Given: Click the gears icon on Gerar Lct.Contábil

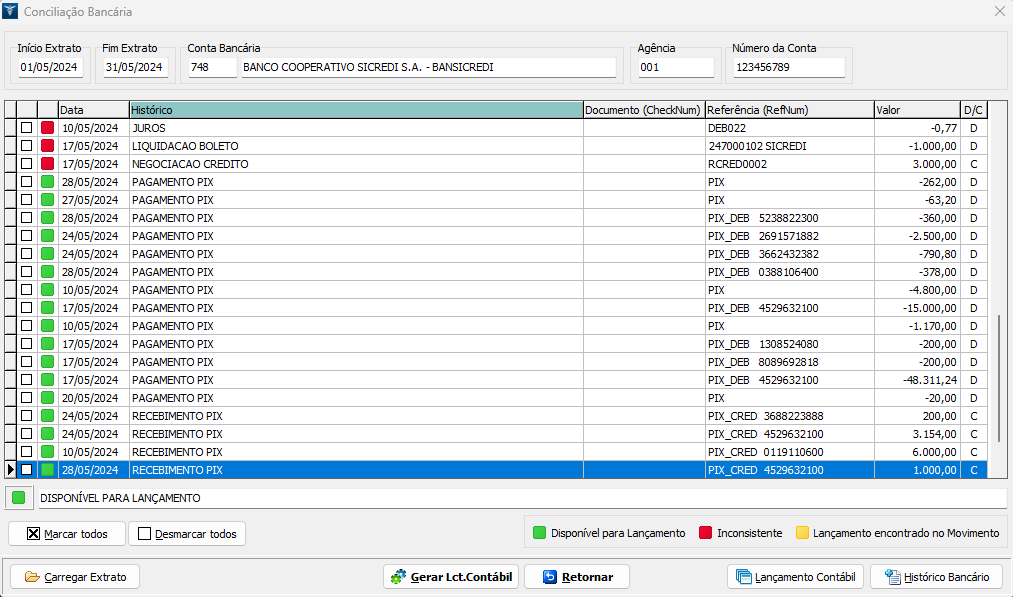Looking at the screenshot, I should click(x=398, y=577).
